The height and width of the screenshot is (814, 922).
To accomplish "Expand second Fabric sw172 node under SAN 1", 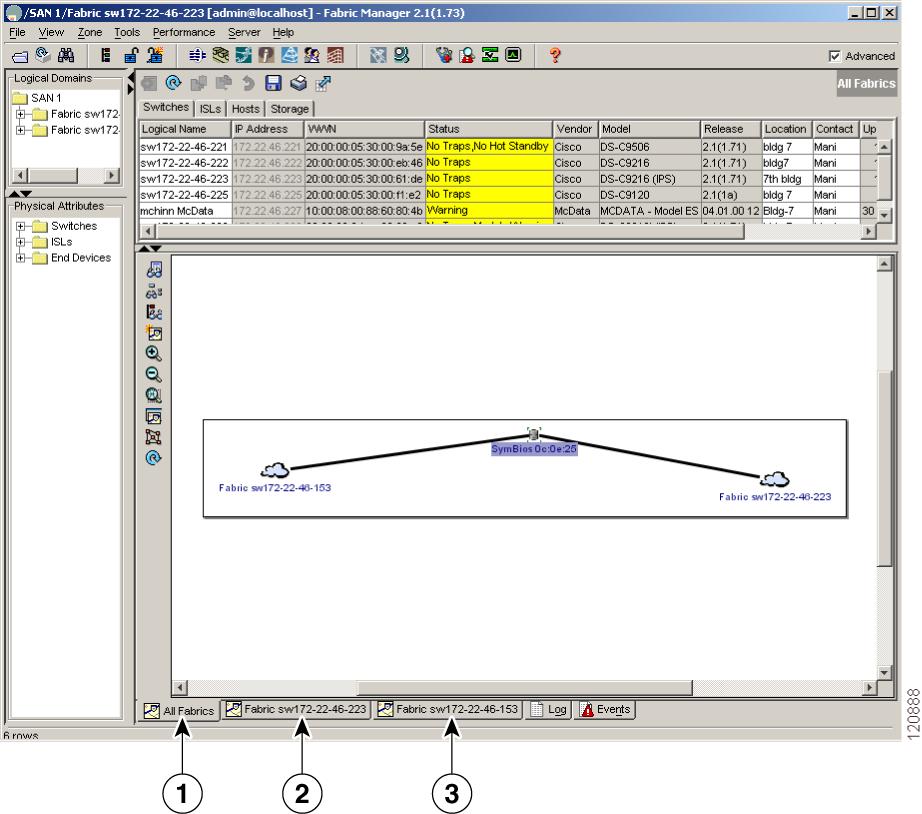I will pyautogui.click(x=21, y=130).
